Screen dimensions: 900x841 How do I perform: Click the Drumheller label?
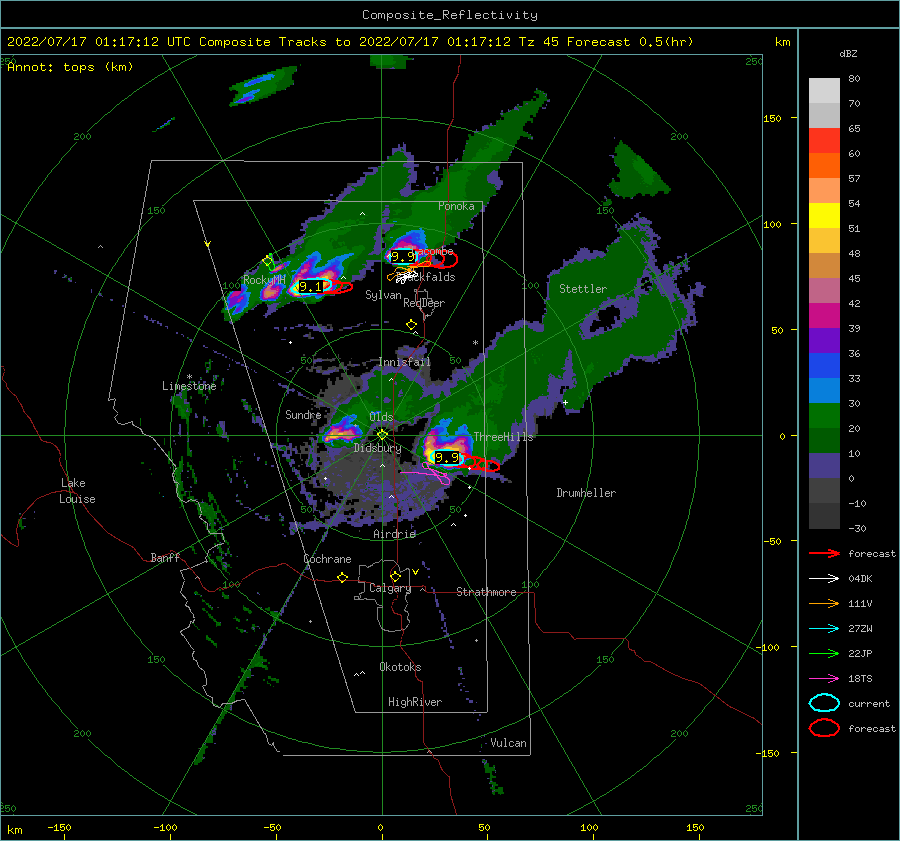tap(586, 493)
